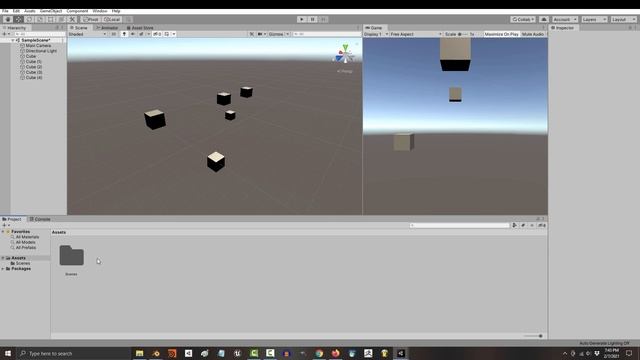
Task: Switch to the Console tab
Action: tap(40, 219)
